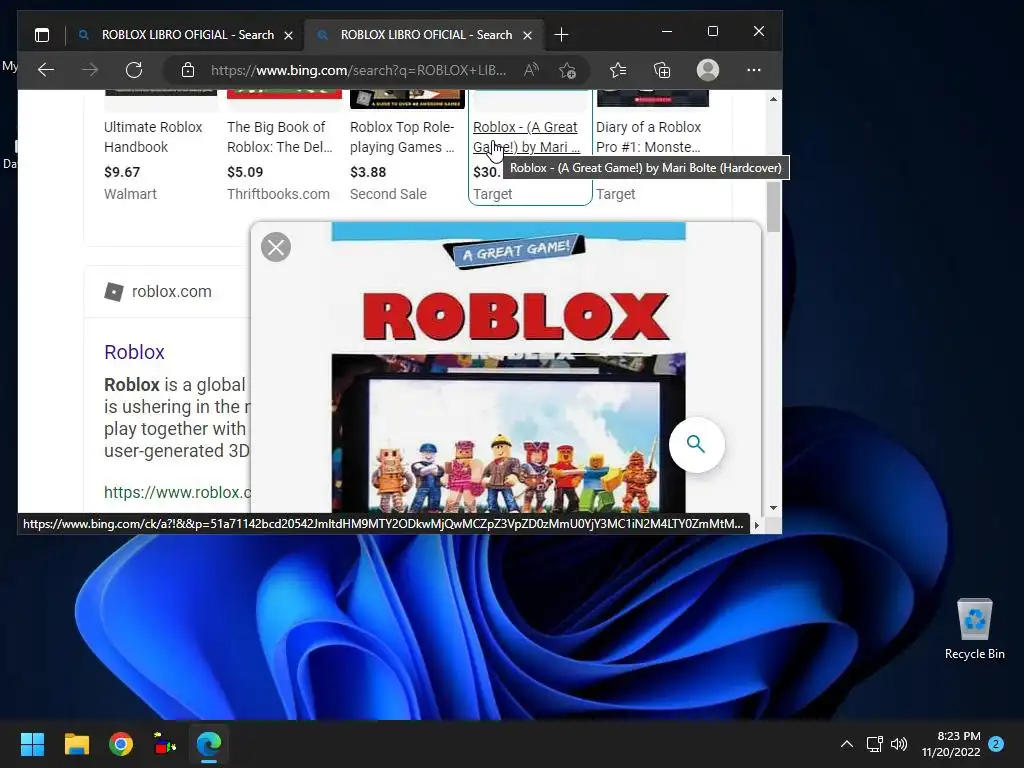This screenshot has width=1024, height=768.
Task: Open Roblox - (A Great Game!) link
Action: pos(526,137)
